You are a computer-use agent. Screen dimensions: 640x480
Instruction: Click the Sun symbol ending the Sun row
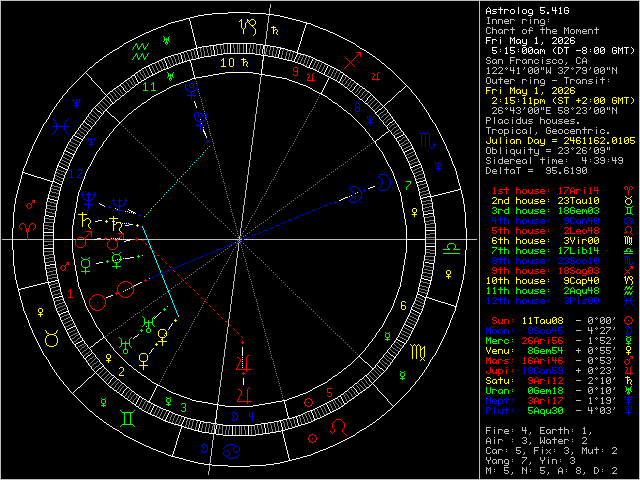(629, 320)
